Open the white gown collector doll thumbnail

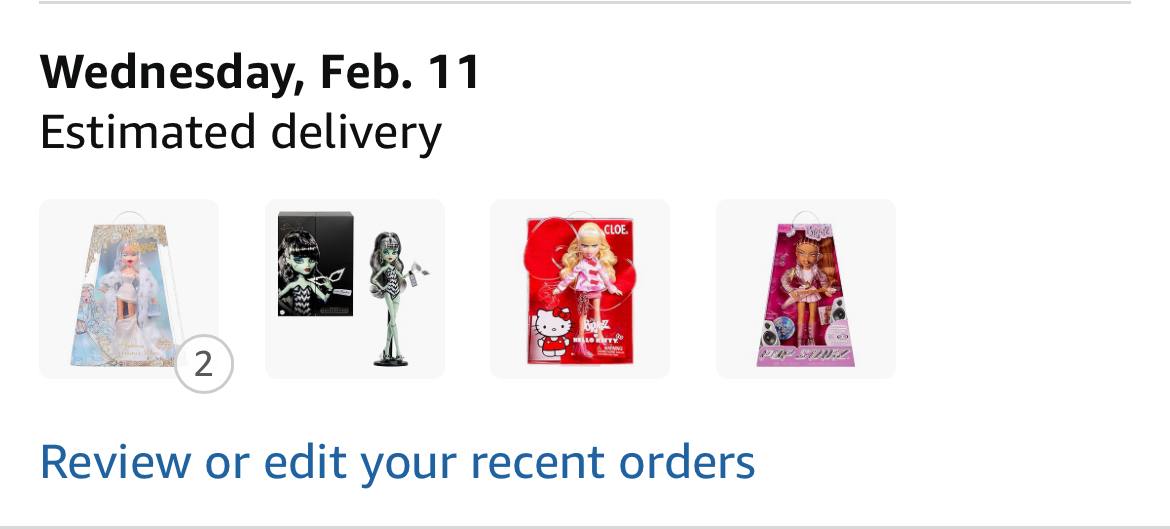click(x=128, y=289)
